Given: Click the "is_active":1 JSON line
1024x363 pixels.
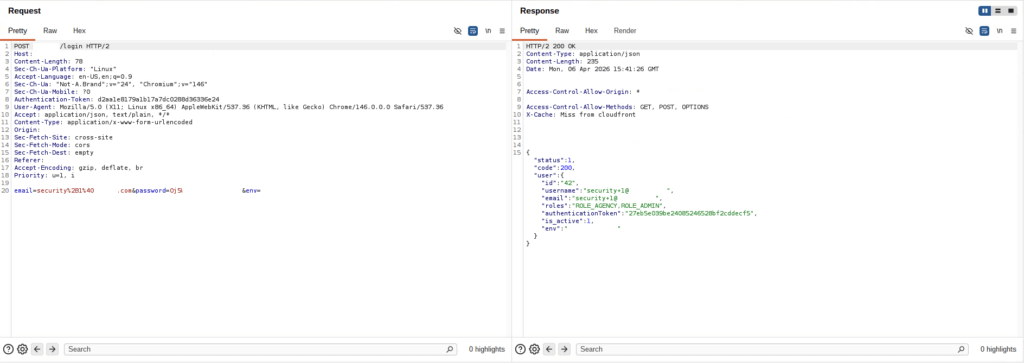Looking at the screenshot, I should click(x=568, y=221).
